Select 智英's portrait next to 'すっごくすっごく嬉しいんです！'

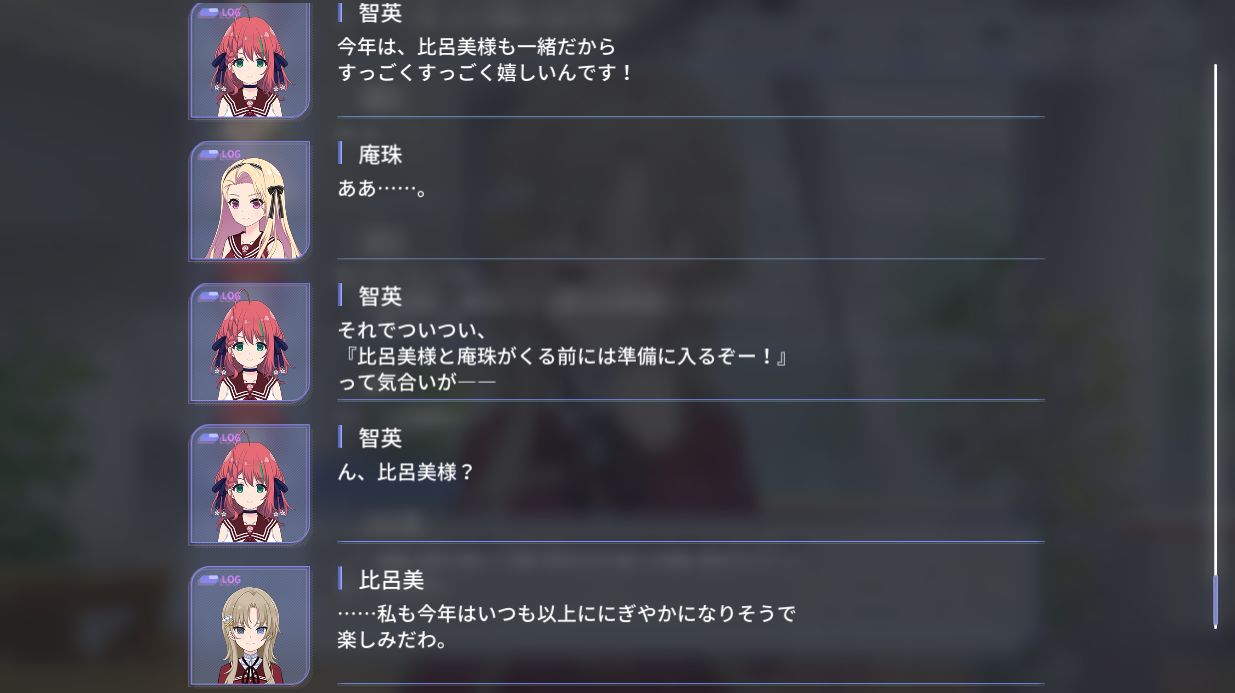click(250, 60)
